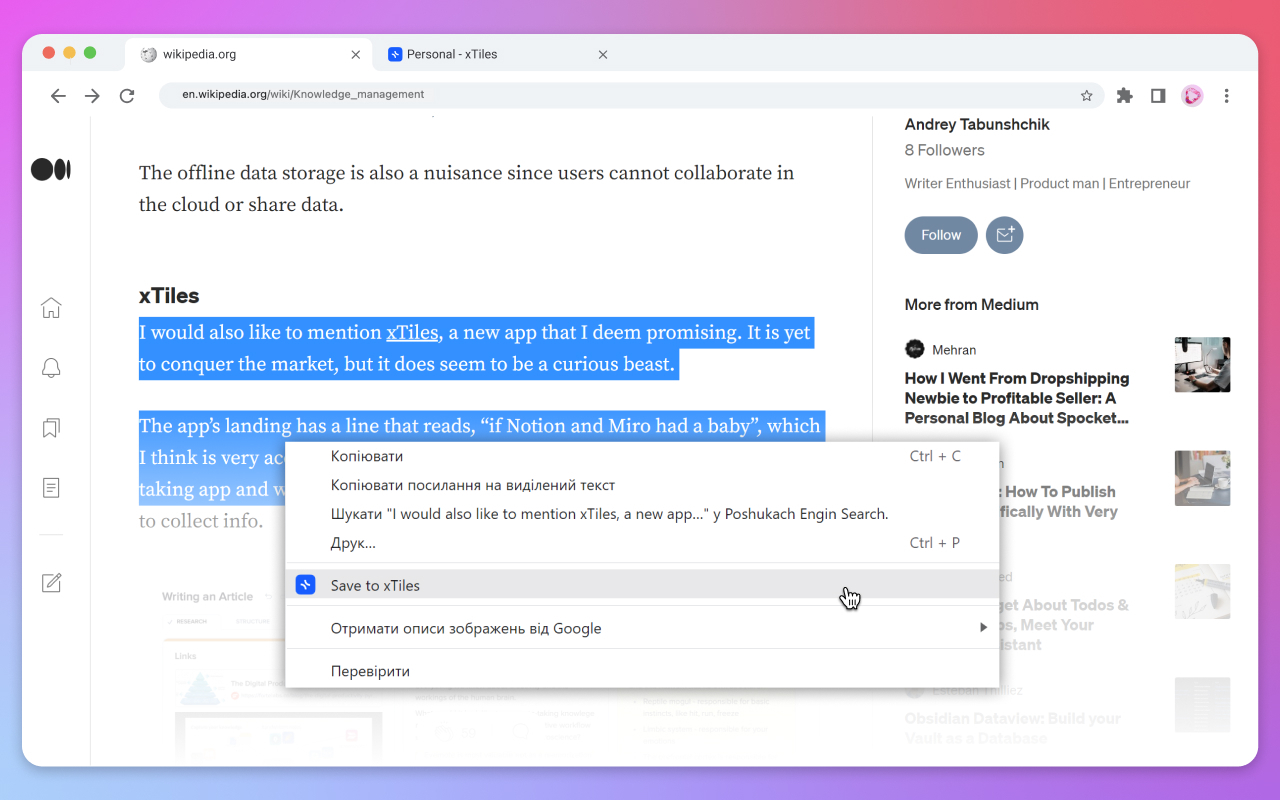1280x800 pixels.
Task: Toggle the bookmark star for this page
Action: [x=1086, y=95]
